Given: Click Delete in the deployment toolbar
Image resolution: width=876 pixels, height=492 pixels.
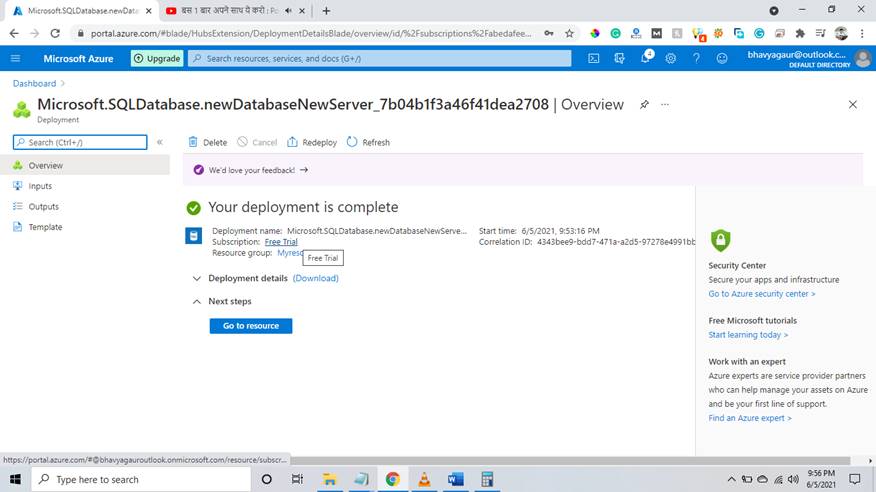Looking at the screenshot, I should pyautogui.click(x=208, y=142).
